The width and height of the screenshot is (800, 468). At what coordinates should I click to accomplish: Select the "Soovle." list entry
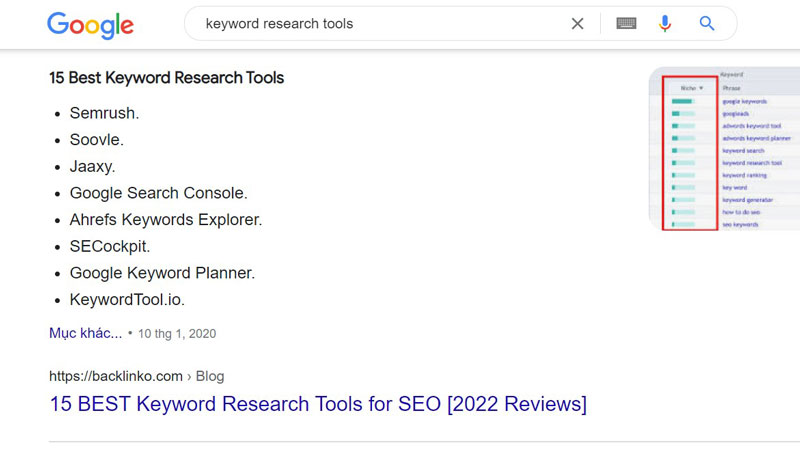click(96, 140)
